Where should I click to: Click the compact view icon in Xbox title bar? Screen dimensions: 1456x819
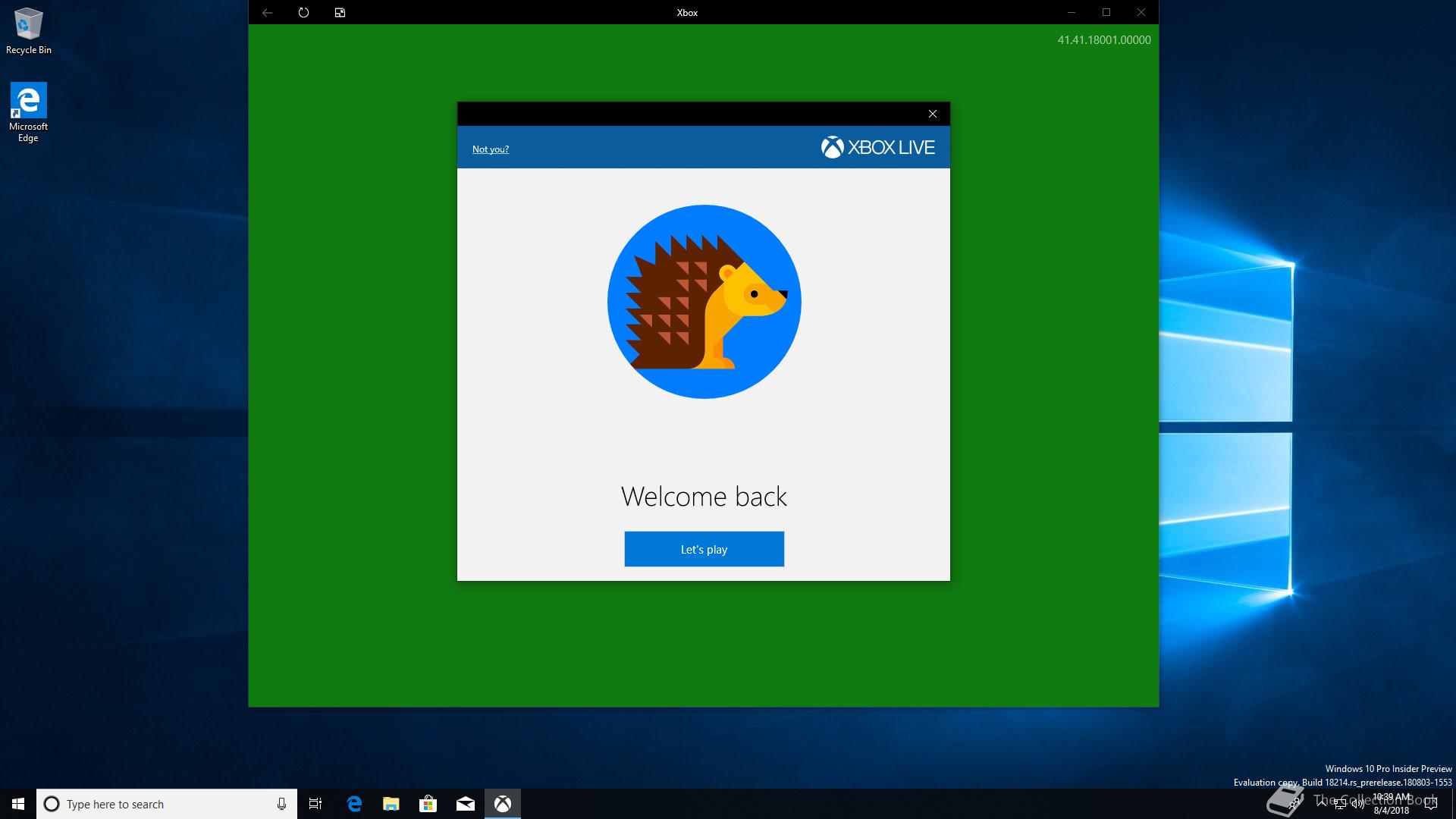(x=340, y=12)
